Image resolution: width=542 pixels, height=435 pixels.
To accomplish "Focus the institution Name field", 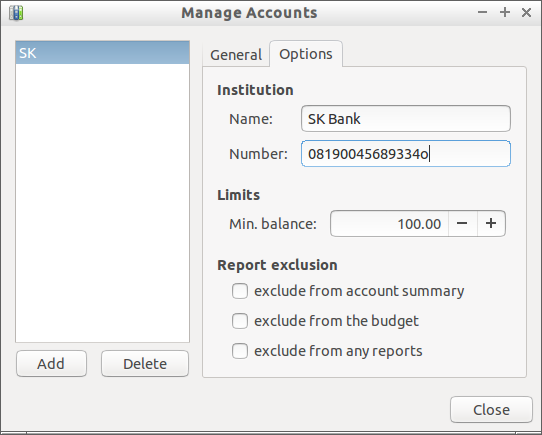I will click(406, 119).
